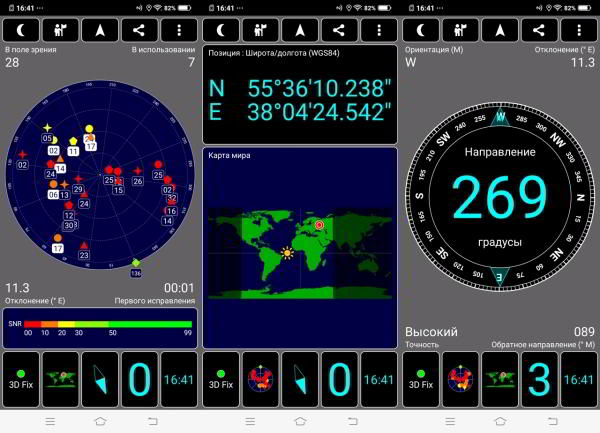Expand three-dot overflow menu on the compass screen
Viewport: 600px width, 433px height.
coord(579,30)
